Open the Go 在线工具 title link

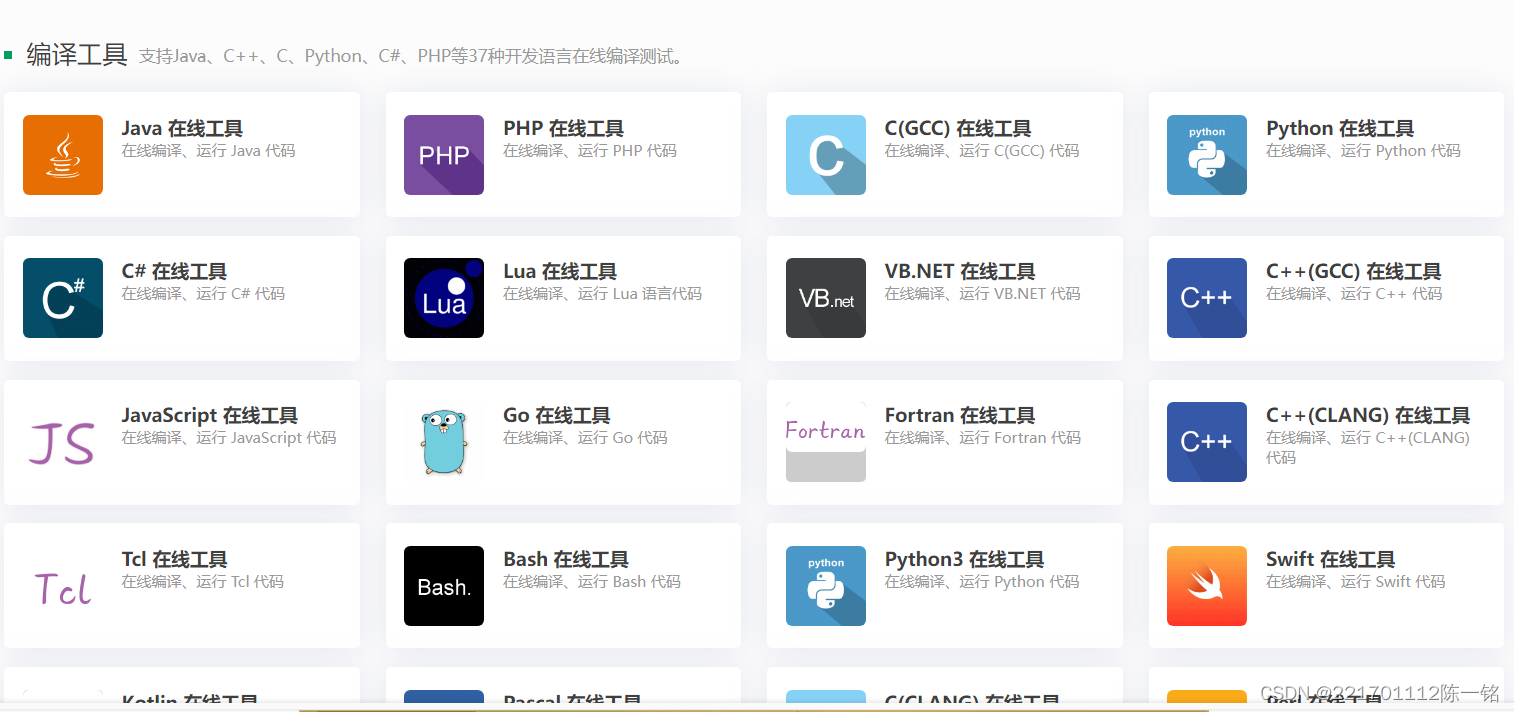point(557,415)
